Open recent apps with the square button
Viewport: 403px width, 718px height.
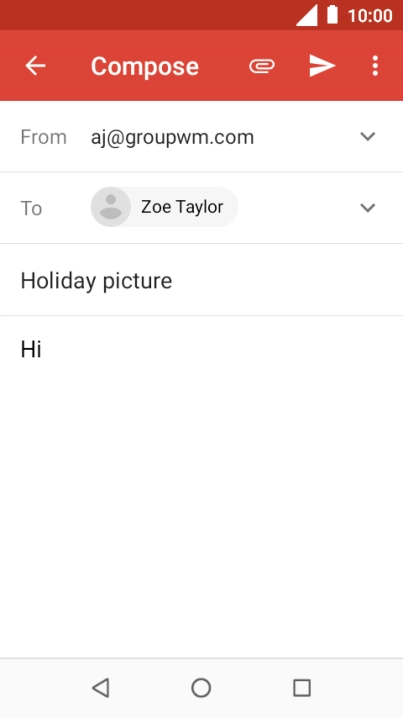(302, 687)
